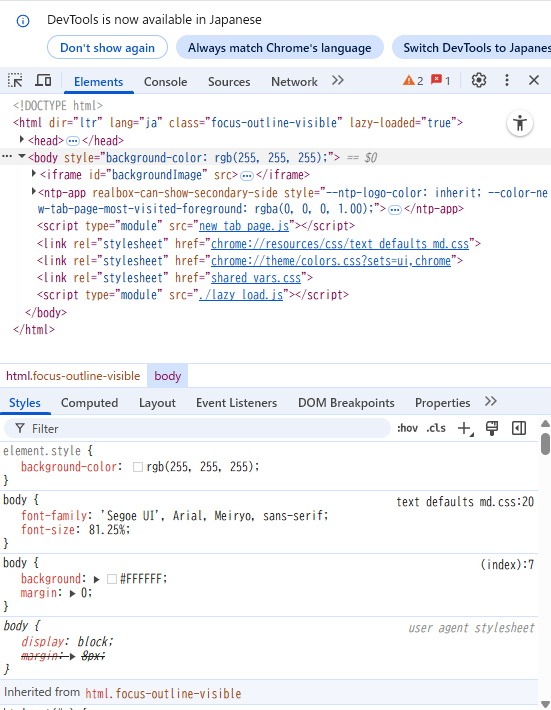Open the Properties tab
551x710 pixels.
(443, 403)
